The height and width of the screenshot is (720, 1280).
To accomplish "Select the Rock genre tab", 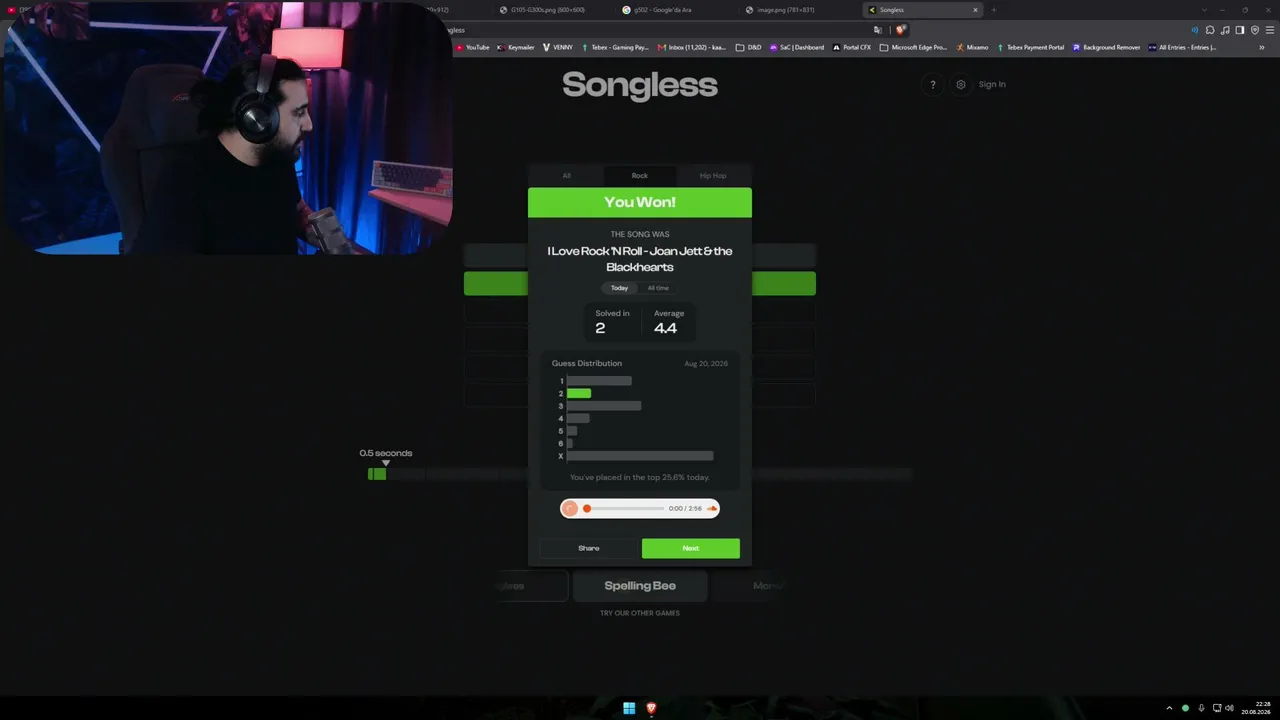I will (x=640, y=176).
